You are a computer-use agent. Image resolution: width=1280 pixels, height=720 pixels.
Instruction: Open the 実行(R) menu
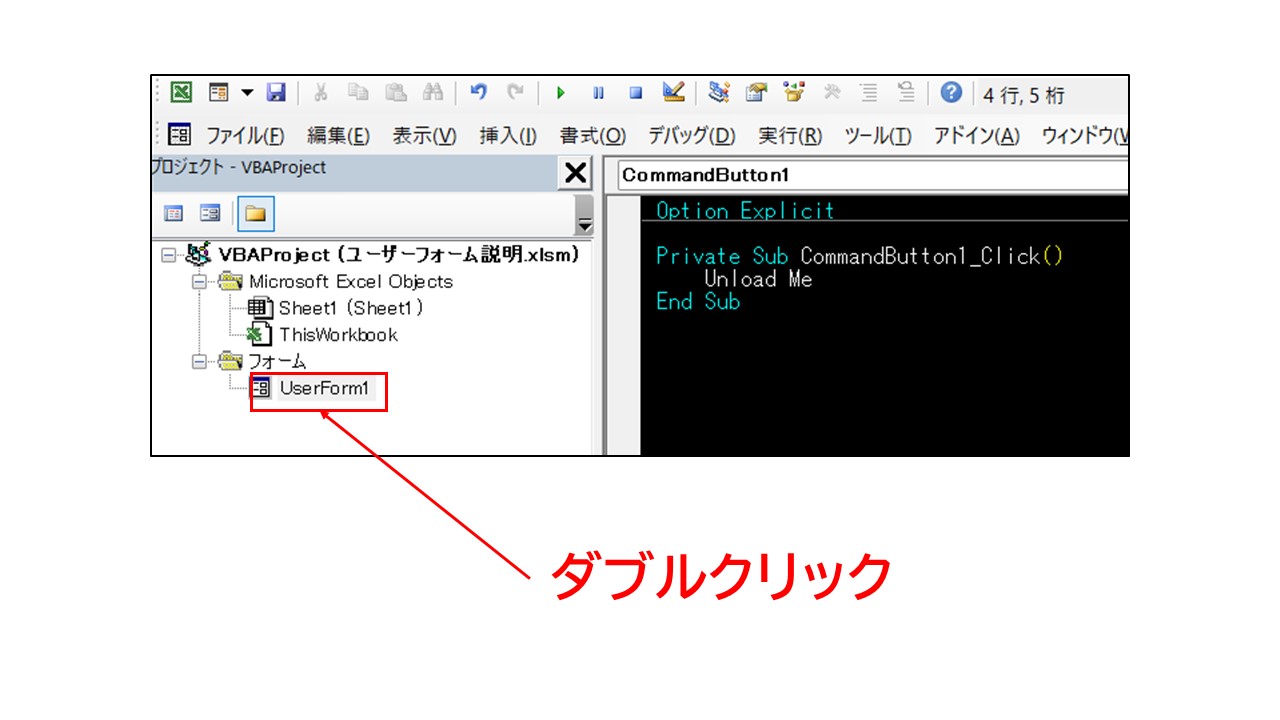[790, 136]
